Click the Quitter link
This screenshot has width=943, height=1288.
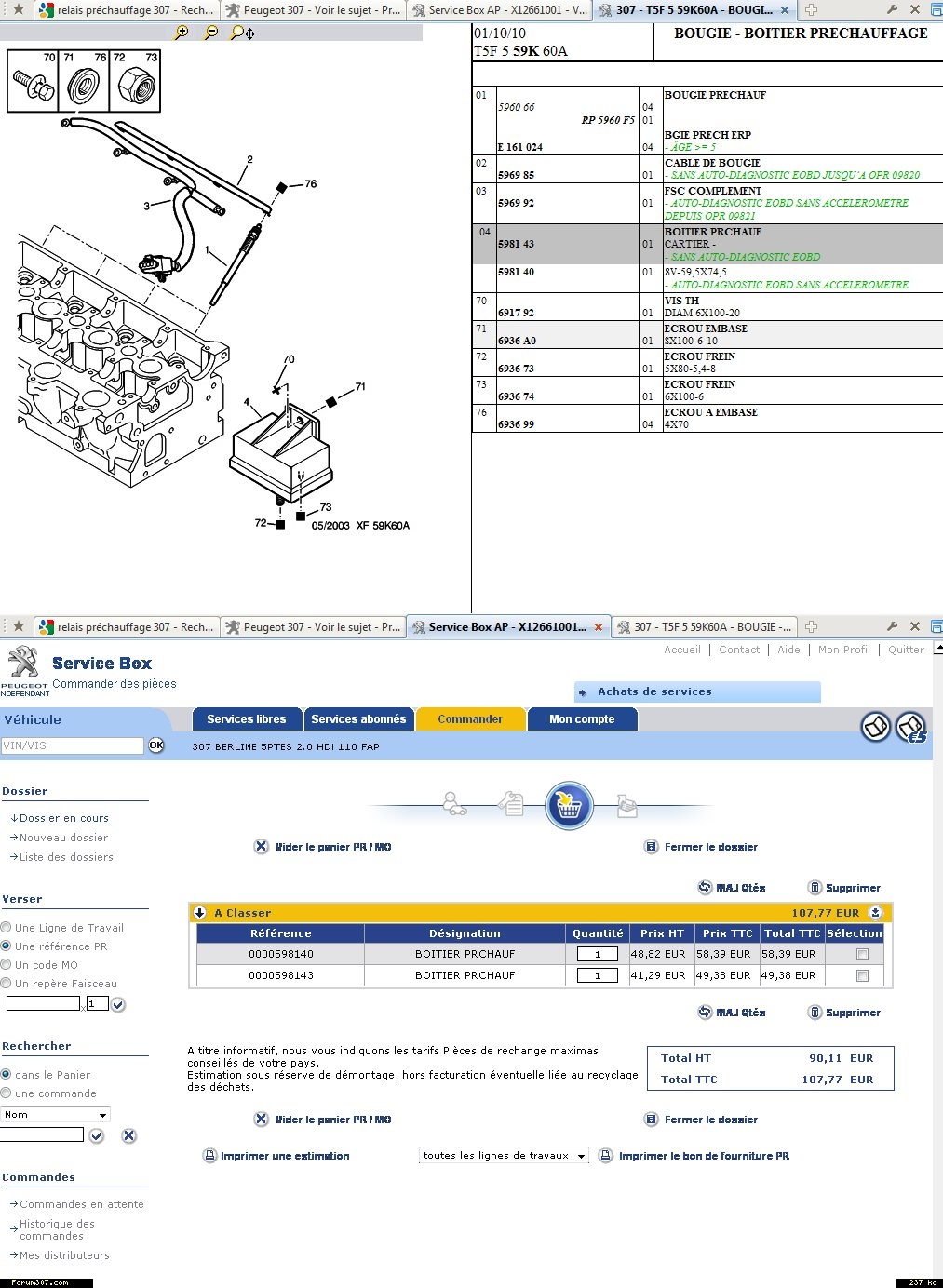coord(907,650)
